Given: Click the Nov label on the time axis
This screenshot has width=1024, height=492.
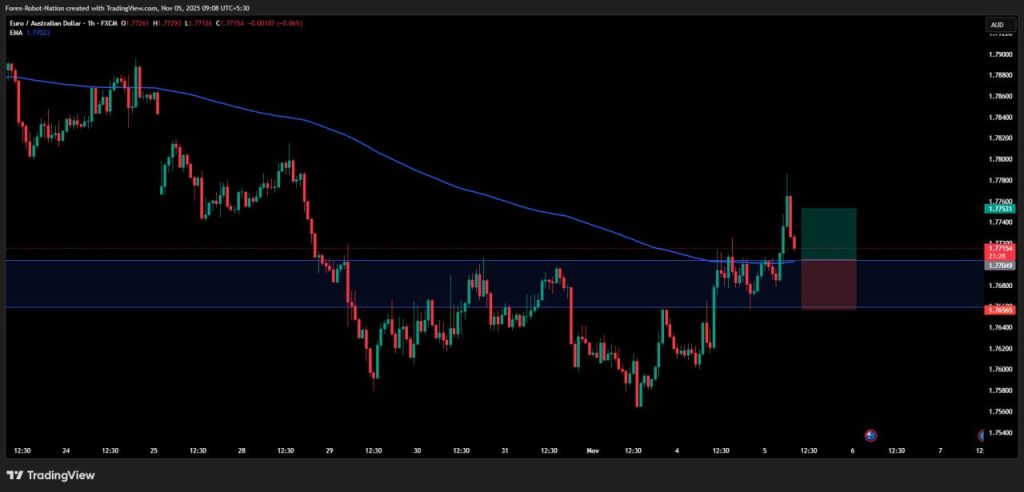Looking at the screenshot, I should click(591, 451).
